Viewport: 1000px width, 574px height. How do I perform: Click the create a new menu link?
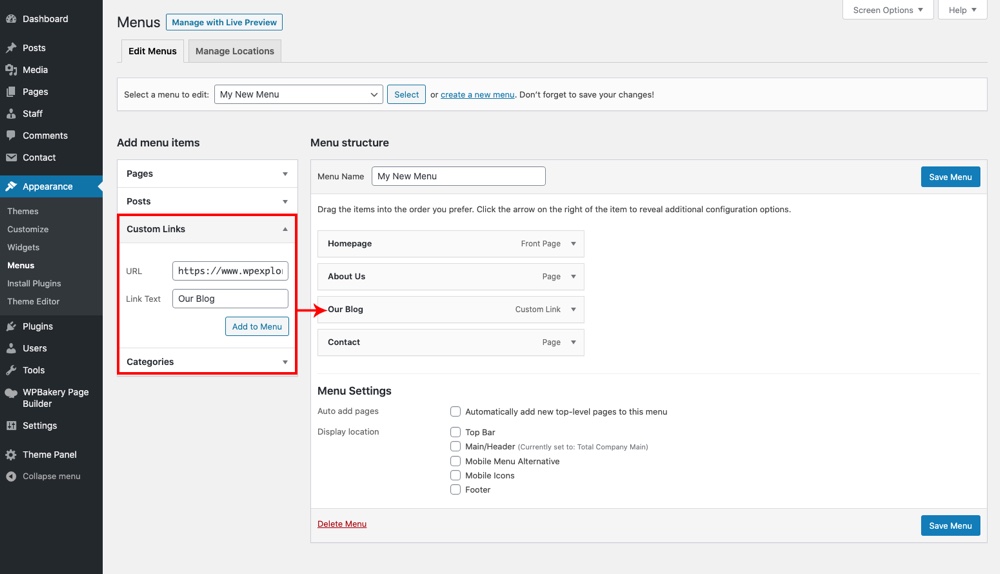477,94
